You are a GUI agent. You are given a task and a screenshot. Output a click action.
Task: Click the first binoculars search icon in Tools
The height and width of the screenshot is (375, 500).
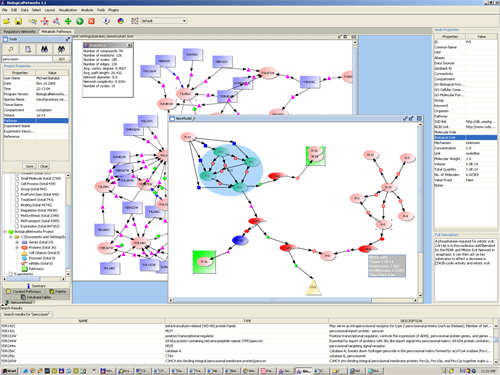coord(44,49)
